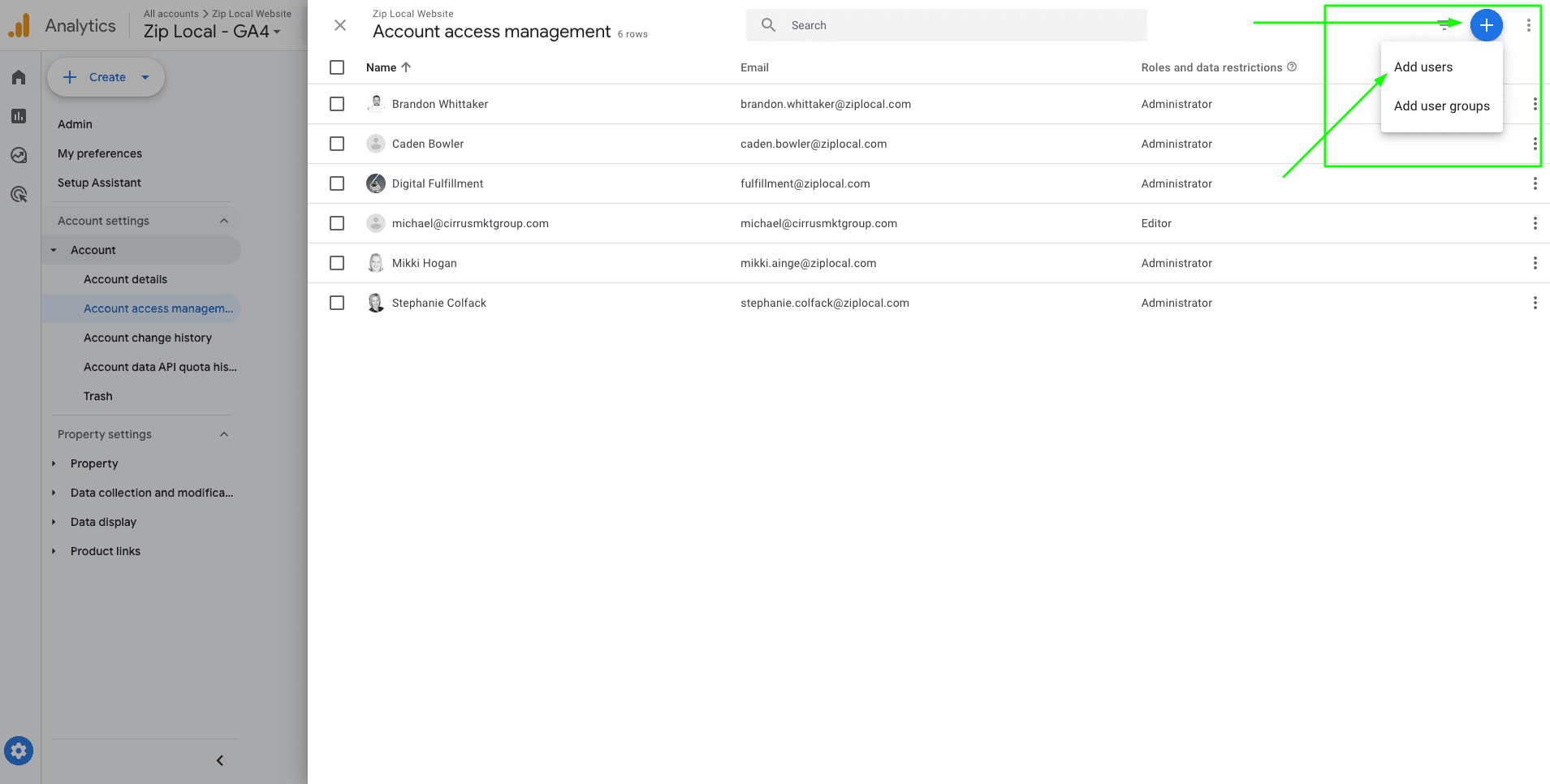
Task: Check the Caden Bowler row checkbox
Action: click(337, 144)
